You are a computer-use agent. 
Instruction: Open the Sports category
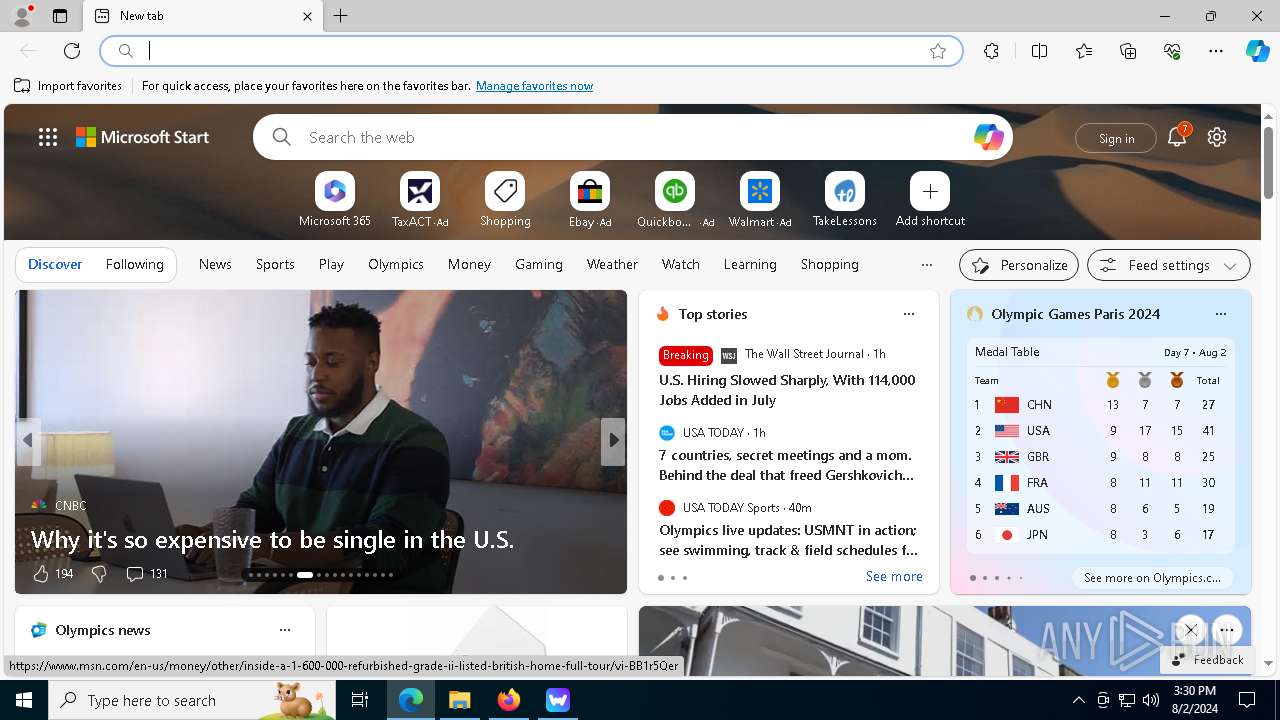point(275,265)
